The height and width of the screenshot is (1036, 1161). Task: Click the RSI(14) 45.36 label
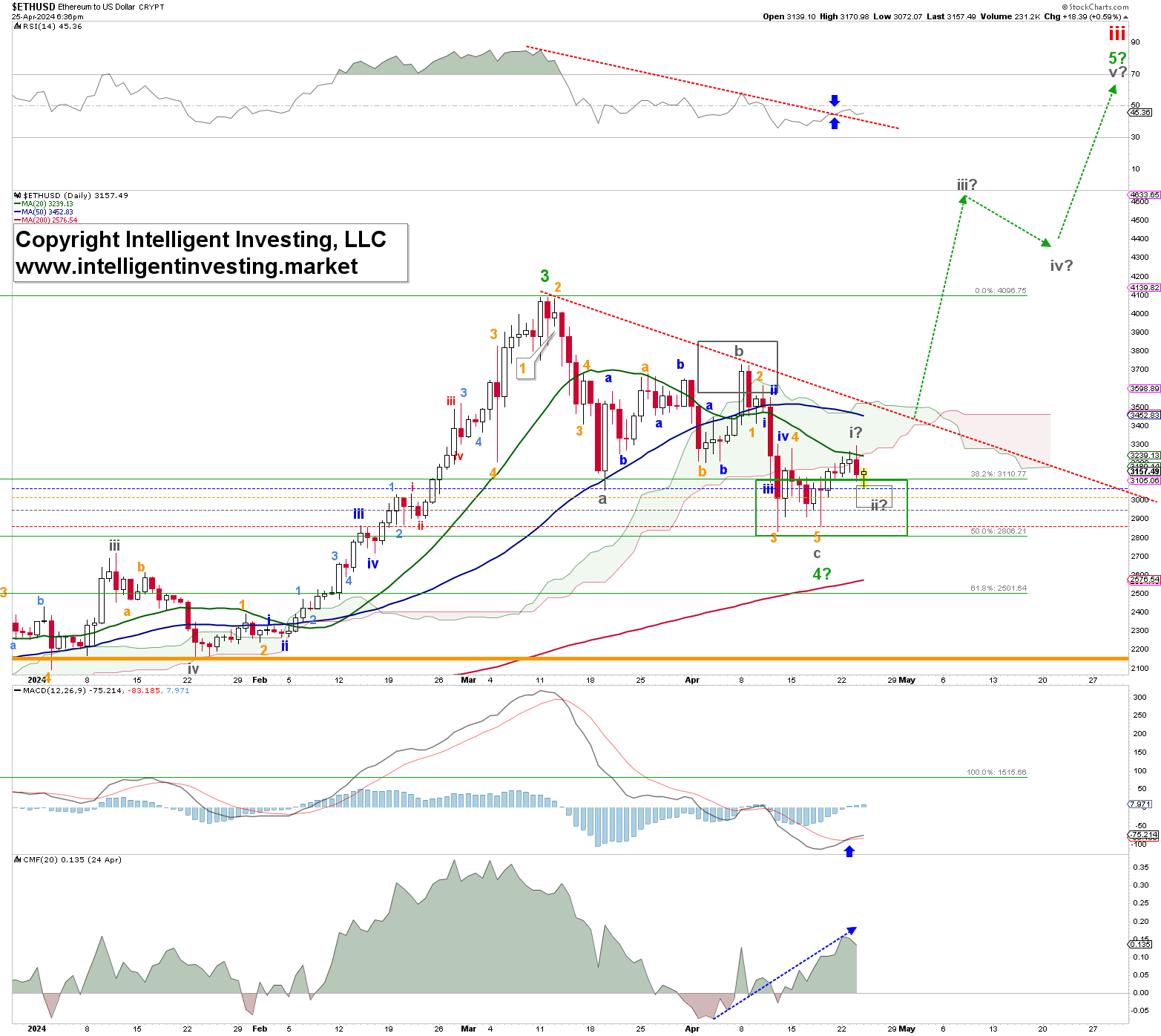pyautogui.click(x=53, y=26)
